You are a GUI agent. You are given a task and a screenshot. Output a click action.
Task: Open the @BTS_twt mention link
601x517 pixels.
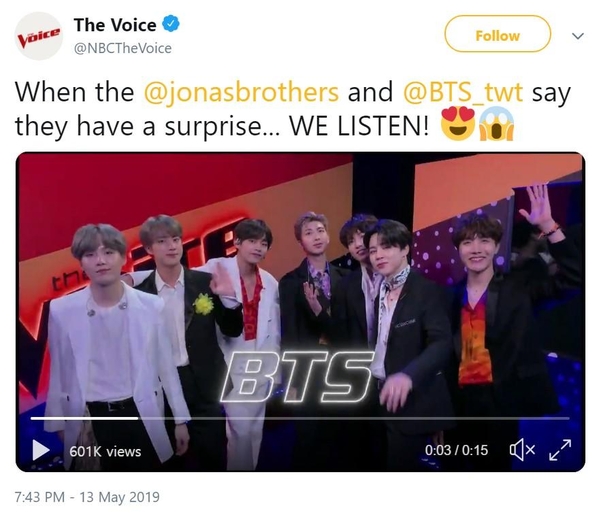[463, 92]
